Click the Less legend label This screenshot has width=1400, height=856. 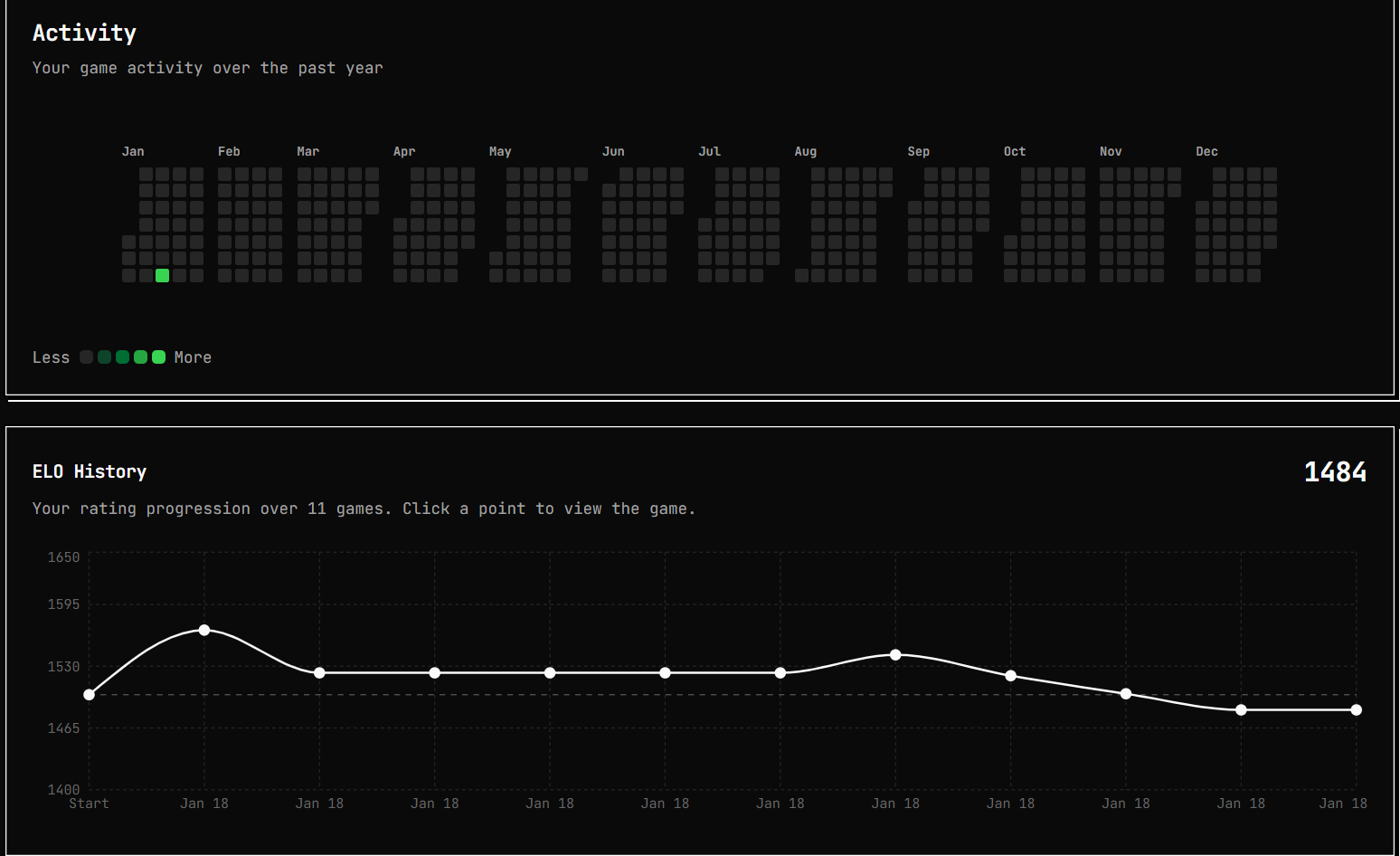click(51, 357)
